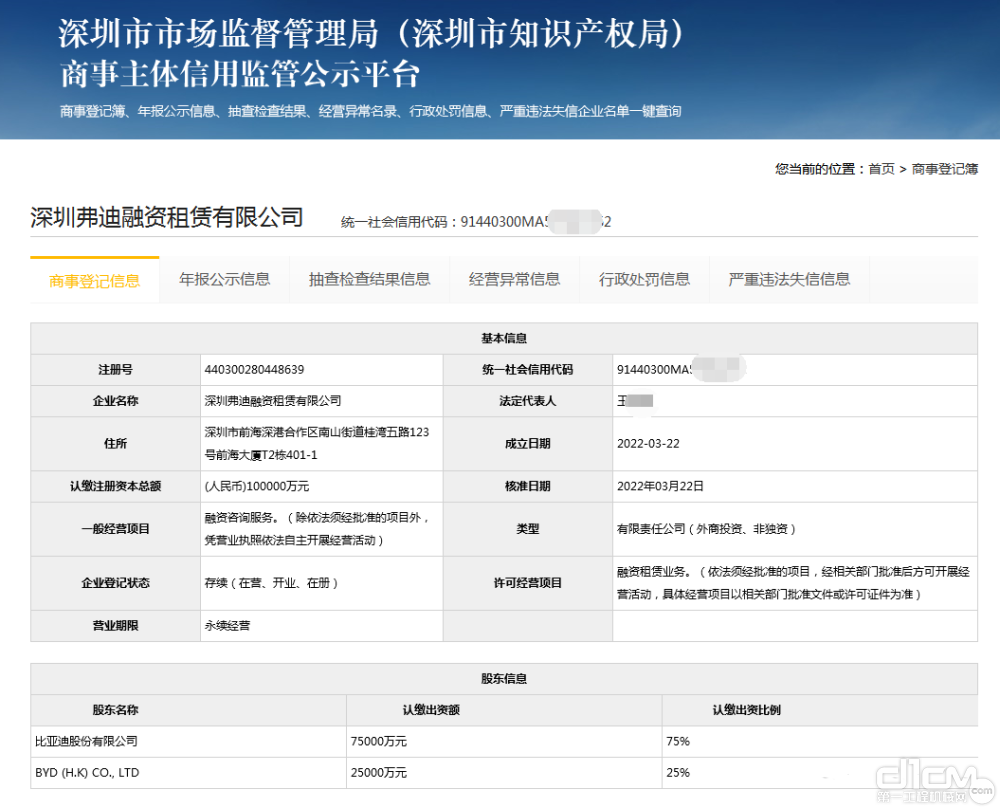
Task: Select shareholder 比亚迪股份有限公司
Action: (86, 742)
